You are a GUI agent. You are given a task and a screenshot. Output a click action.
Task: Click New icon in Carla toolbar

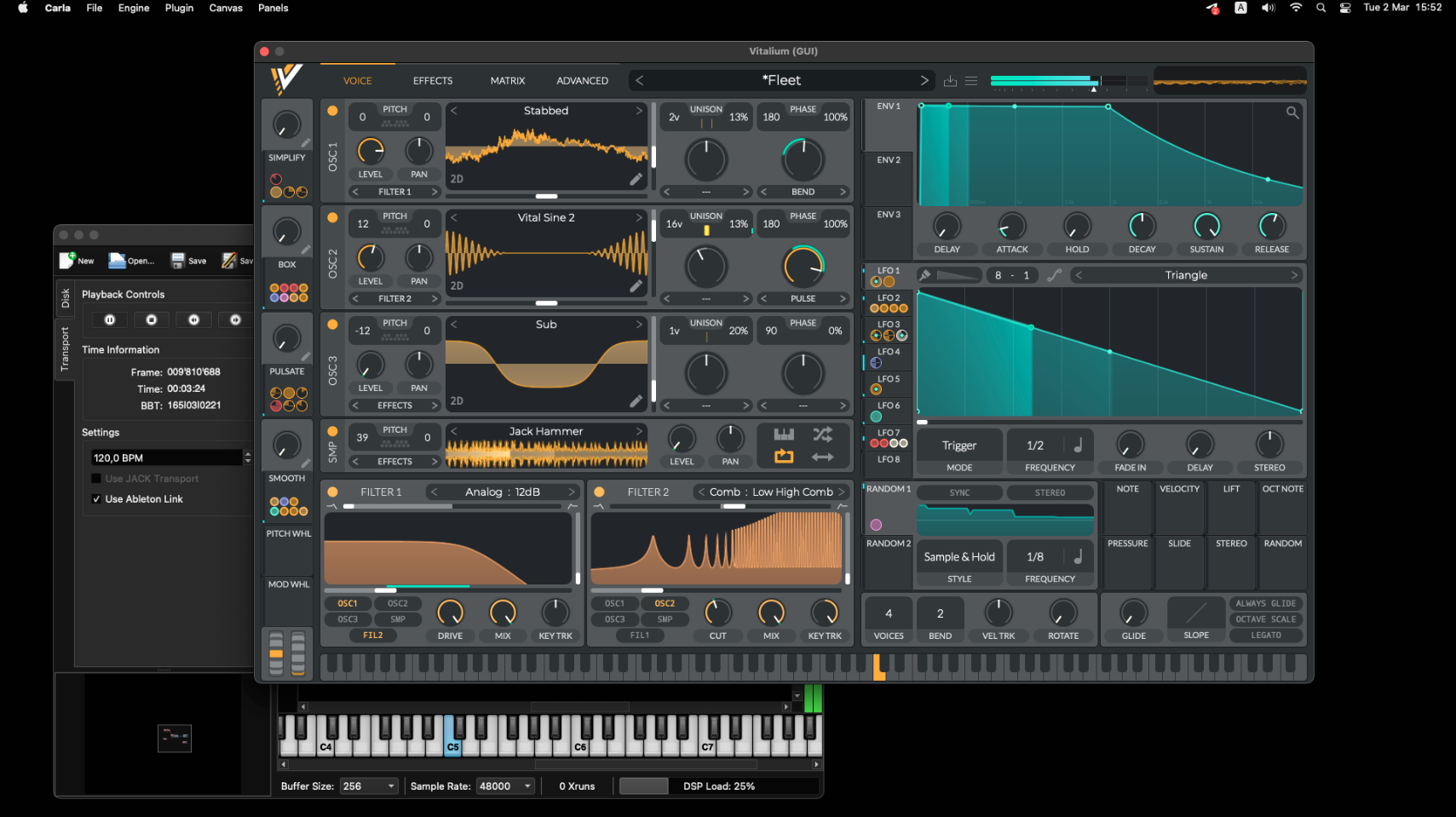68,260
